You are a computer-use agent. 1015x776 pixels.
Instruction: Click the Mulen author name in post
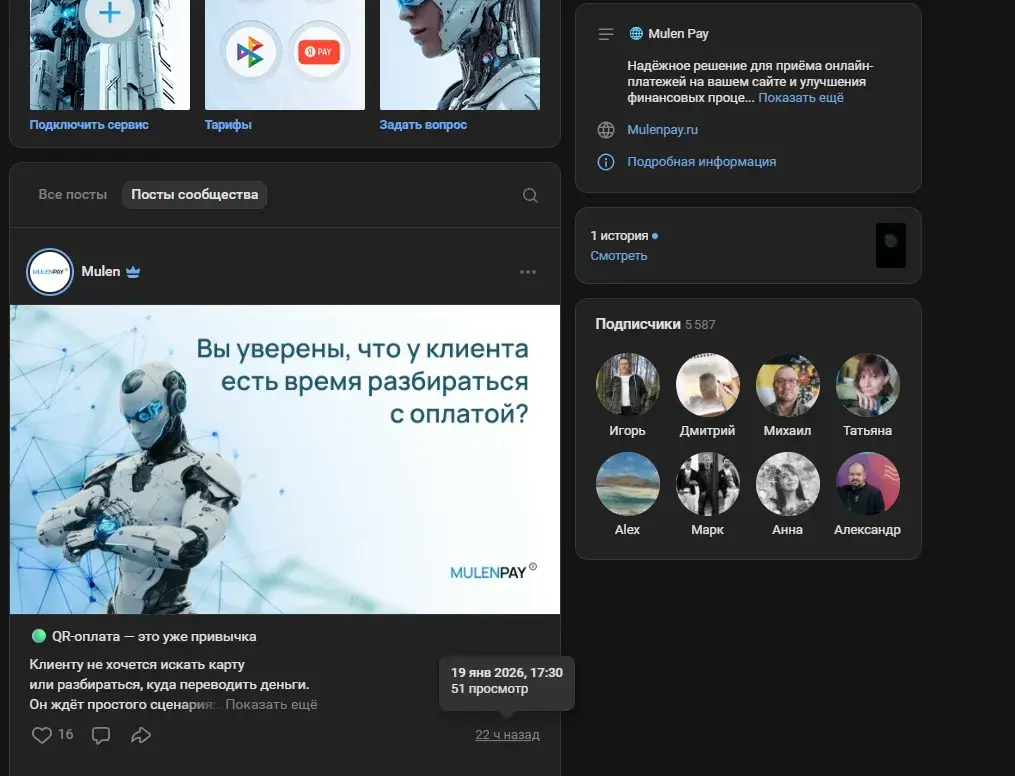[101, 272]
